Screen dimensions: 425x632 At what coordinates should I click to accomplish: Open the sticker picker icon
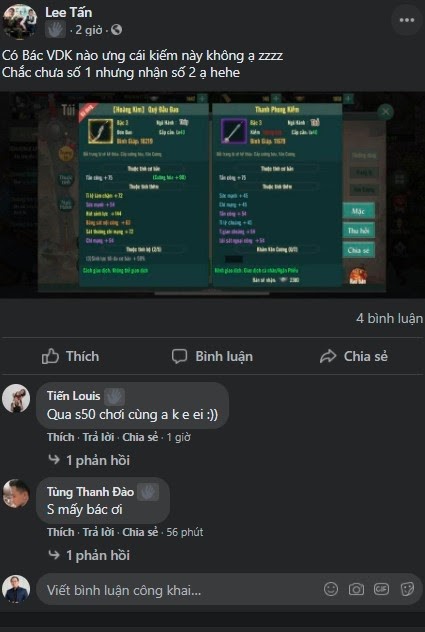coord(407,589)
